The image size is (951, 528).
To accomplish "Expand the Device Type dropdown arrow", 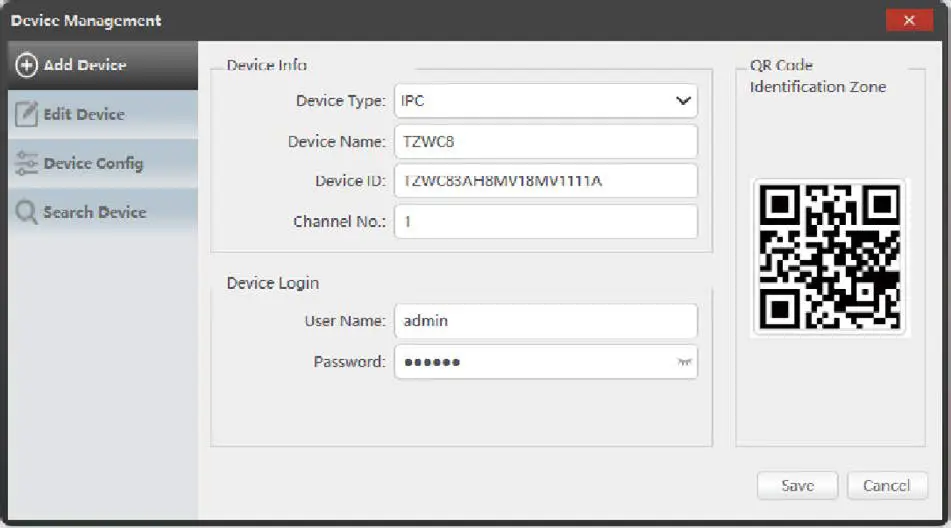I will tap(683, 101).
